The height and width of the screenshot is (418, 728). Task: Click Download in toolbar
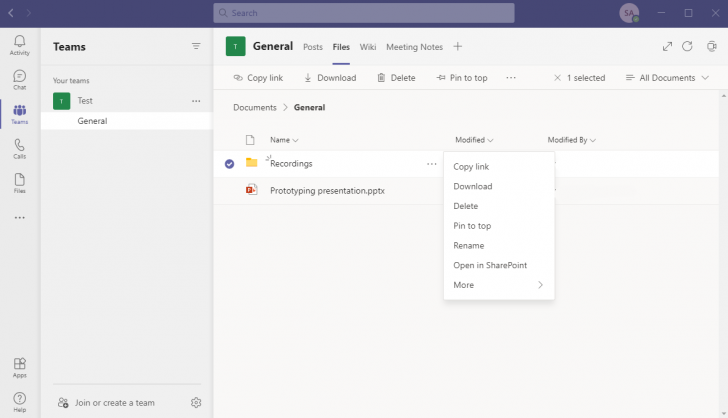tap(330, 78)
